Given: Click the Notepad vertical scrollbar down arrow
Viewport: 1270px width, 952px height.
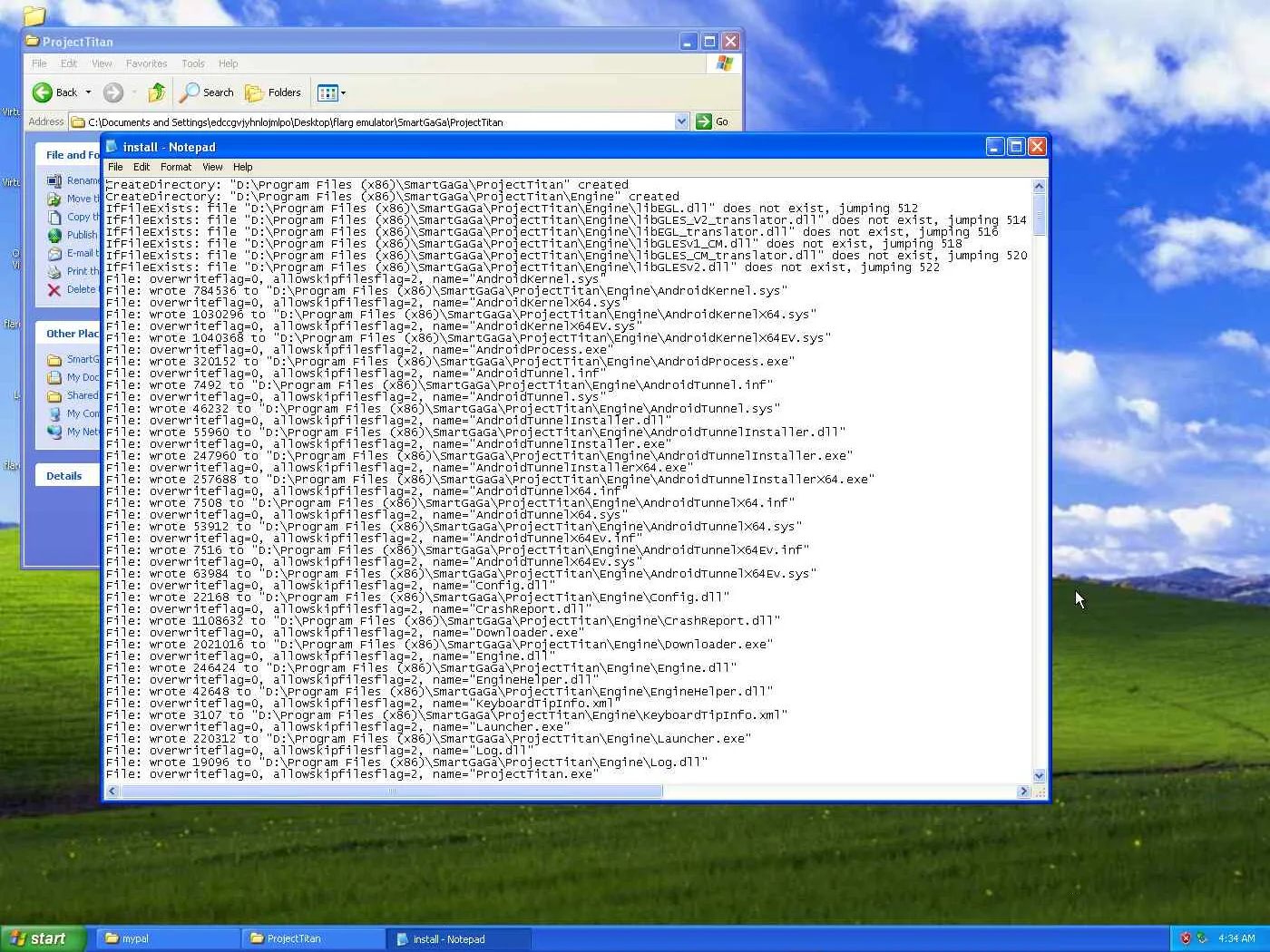Looking at the screenshot, I should click(x=1040, y=776).
